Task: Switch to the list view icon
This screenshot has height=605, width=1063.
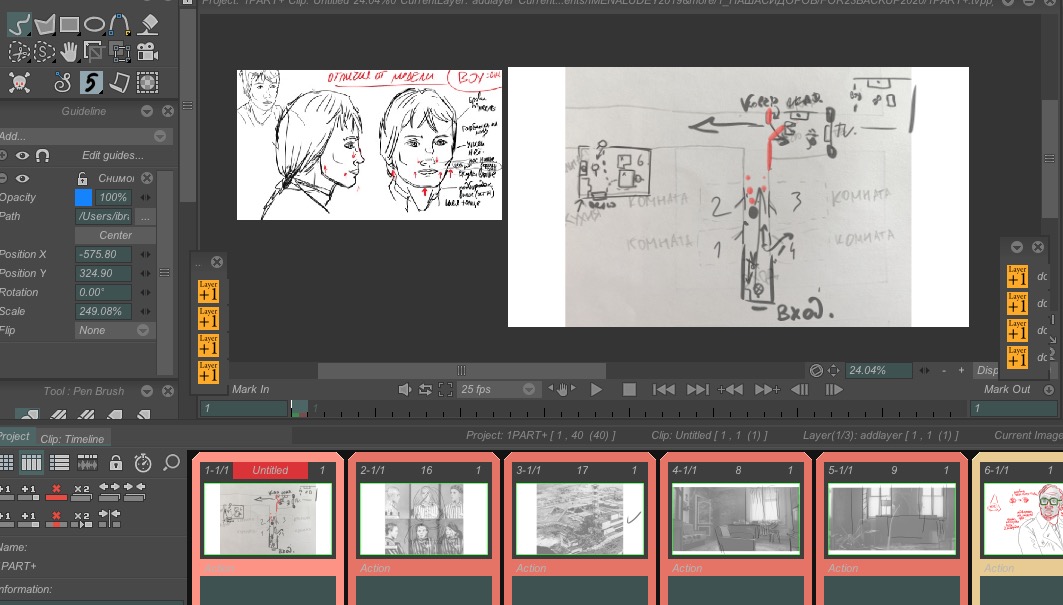Action: tap(59, 463)
